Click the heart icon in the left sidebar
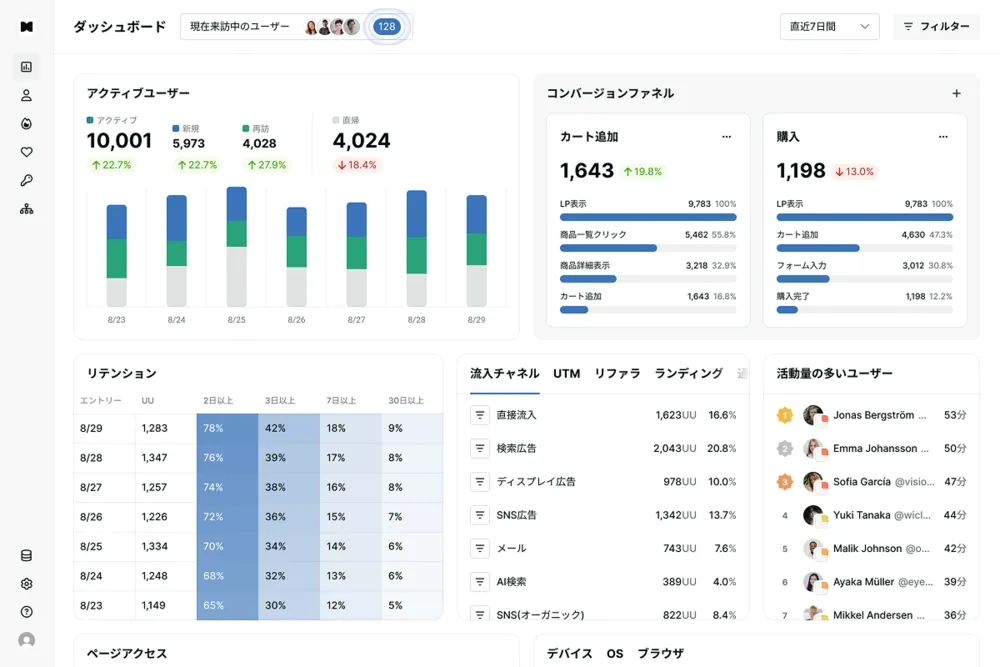This screenshot has width=1000, height=667. [26, 151]
